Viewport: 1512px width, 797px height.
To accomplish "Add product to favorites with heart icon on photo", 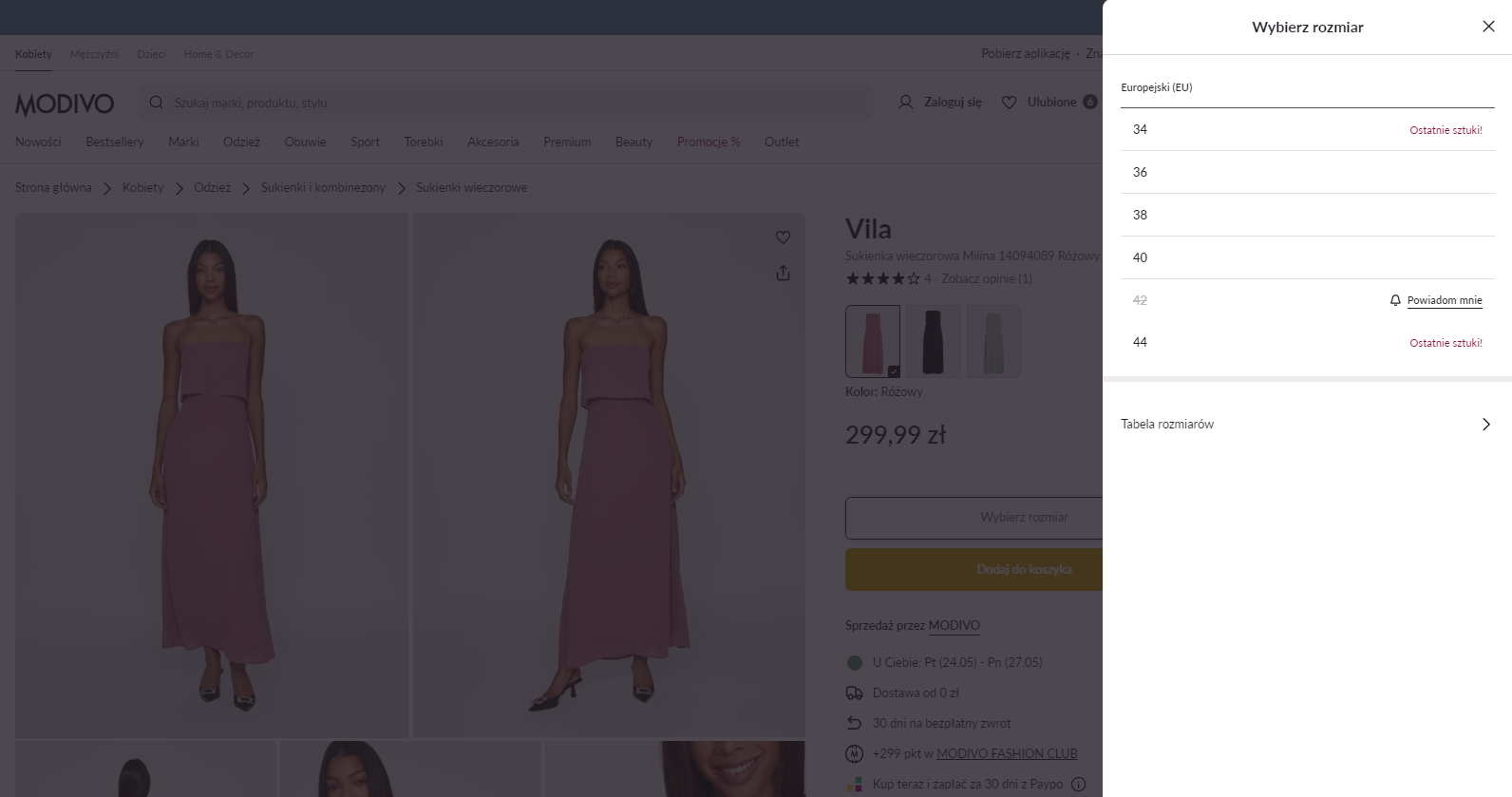I will pos(783,237).
